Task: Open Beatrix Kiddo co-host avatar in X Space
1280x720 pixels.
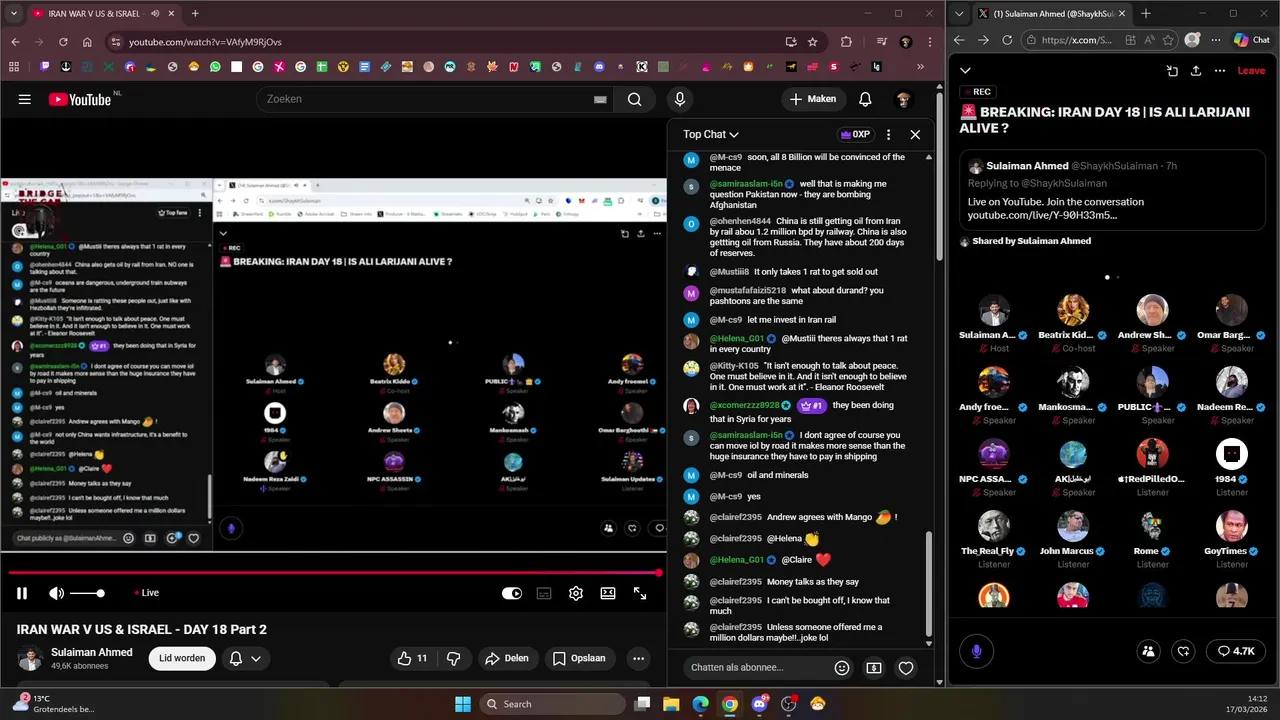Action: (x=1073, y=311)
